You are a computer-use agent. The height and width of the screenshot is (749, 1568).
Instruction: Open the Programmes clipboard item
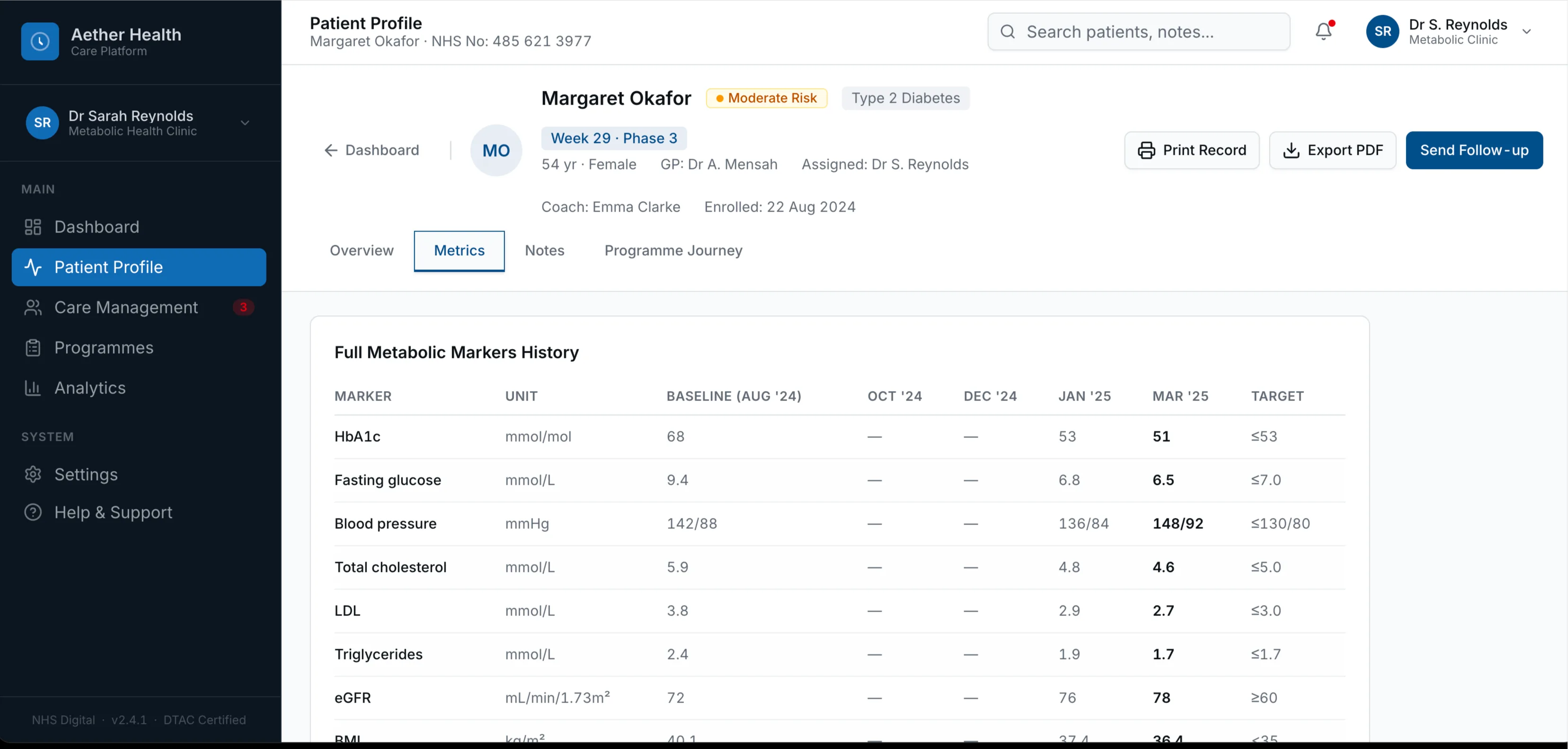104,348
